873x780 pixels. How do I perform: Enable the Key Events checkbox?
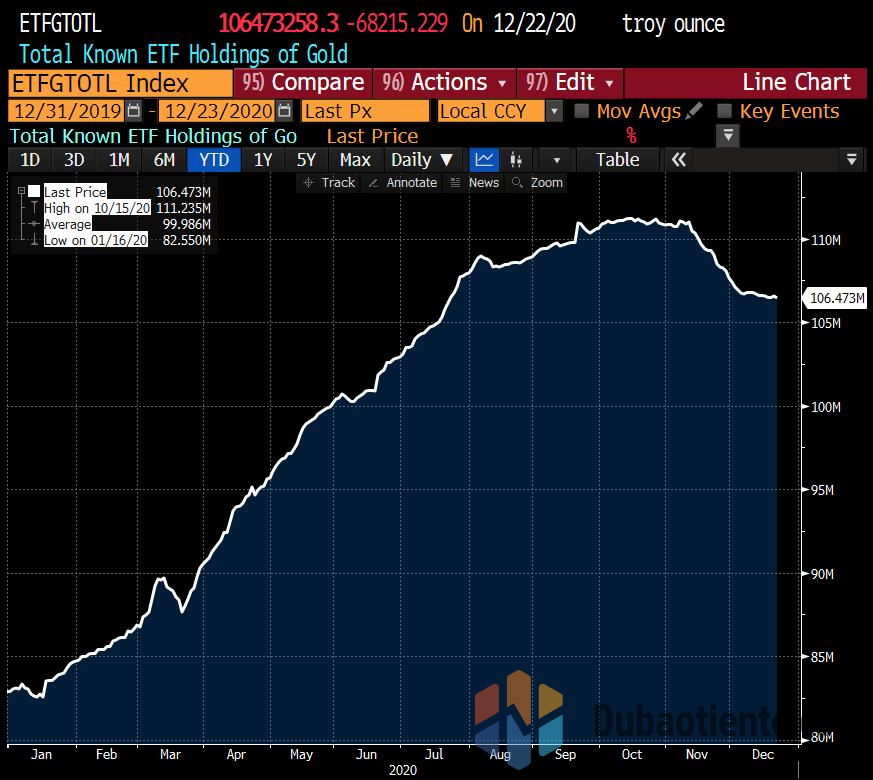(x=724, y=111)
